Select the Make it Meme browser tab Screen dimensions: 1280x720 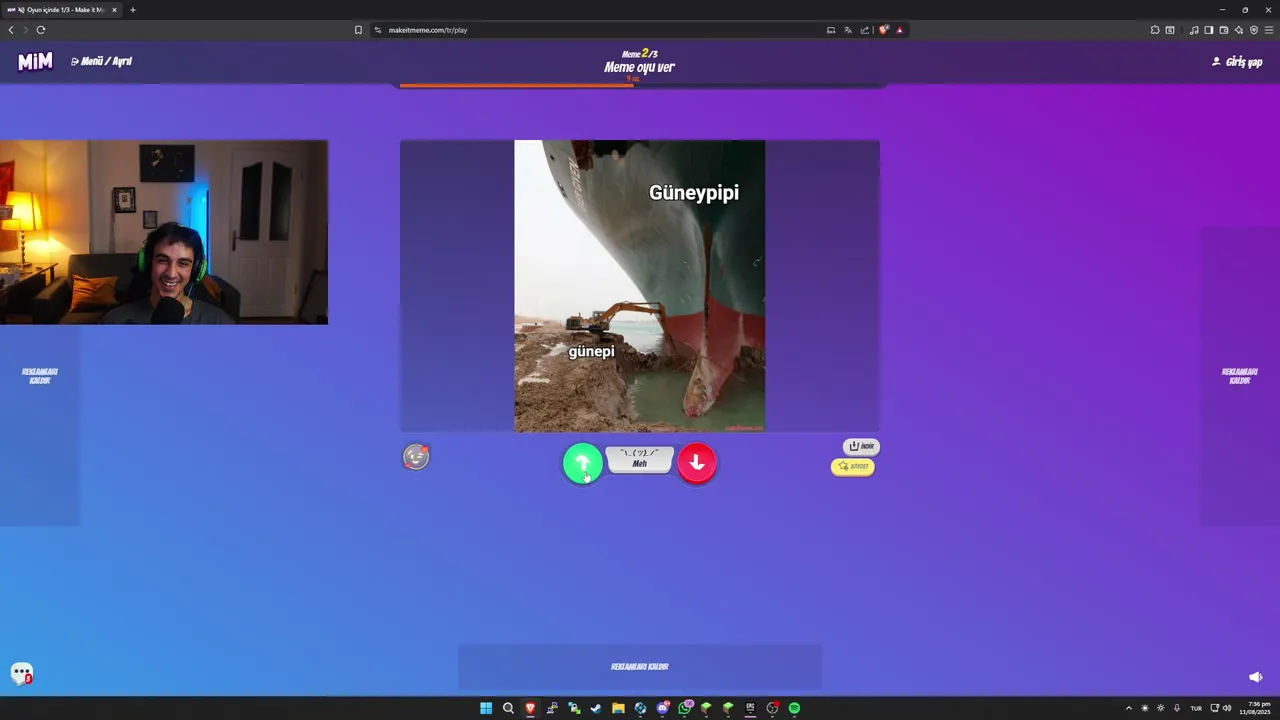60,10
